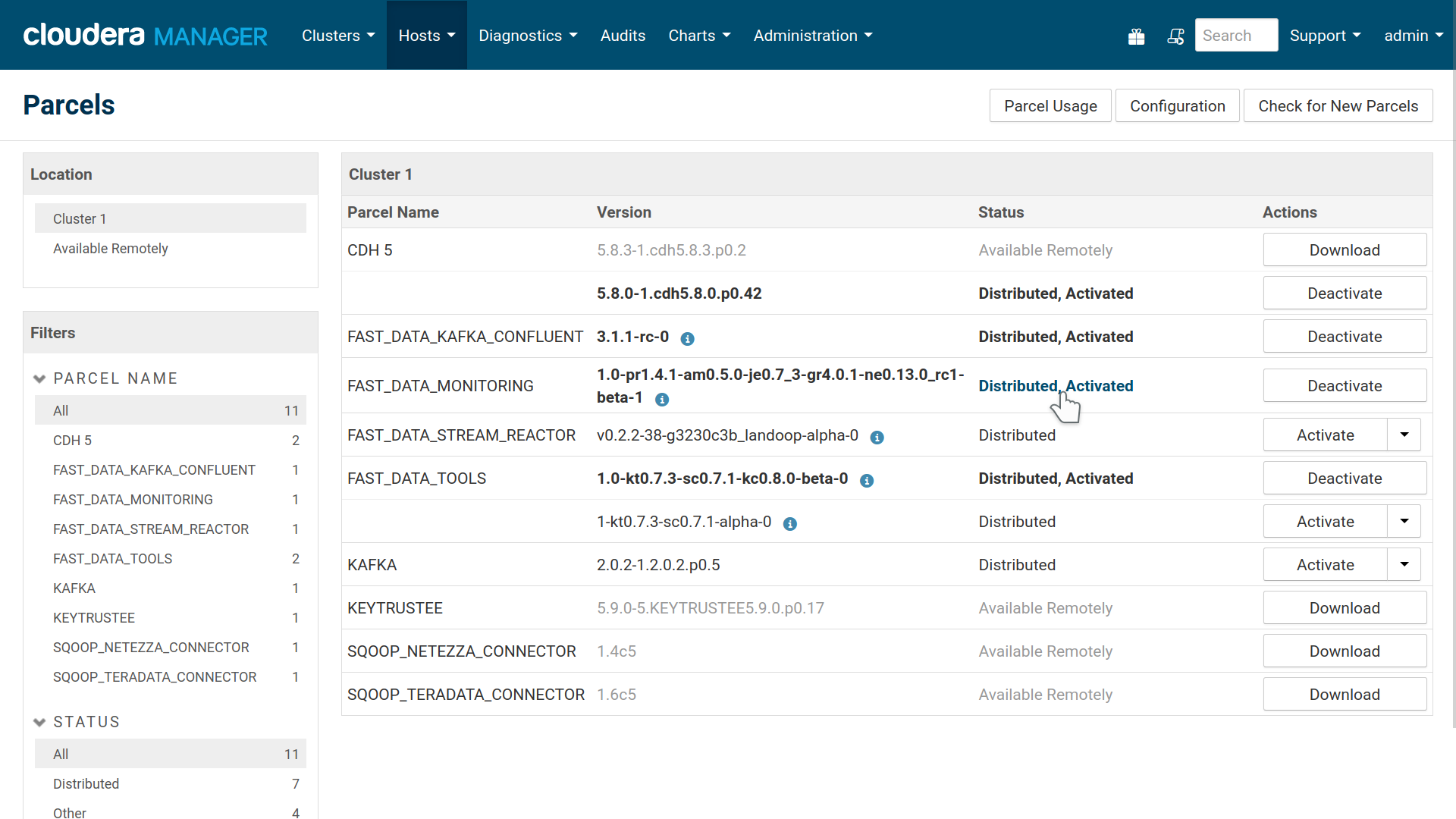Open the Administration menu
1456x819 pixels.
pos(813,36)
